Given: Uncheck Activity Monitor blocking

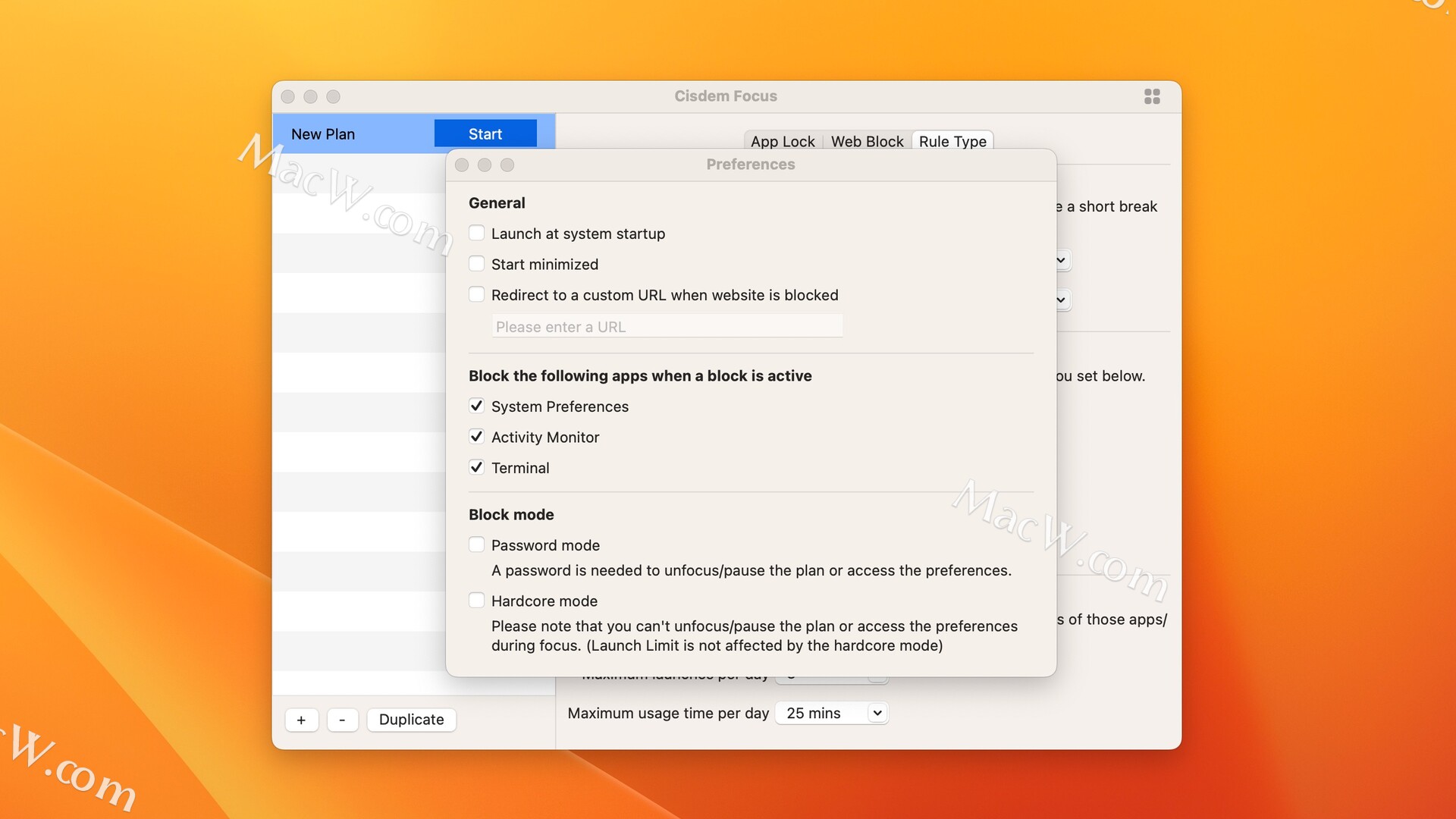Looking at the screenshot, I should (476, 436).
